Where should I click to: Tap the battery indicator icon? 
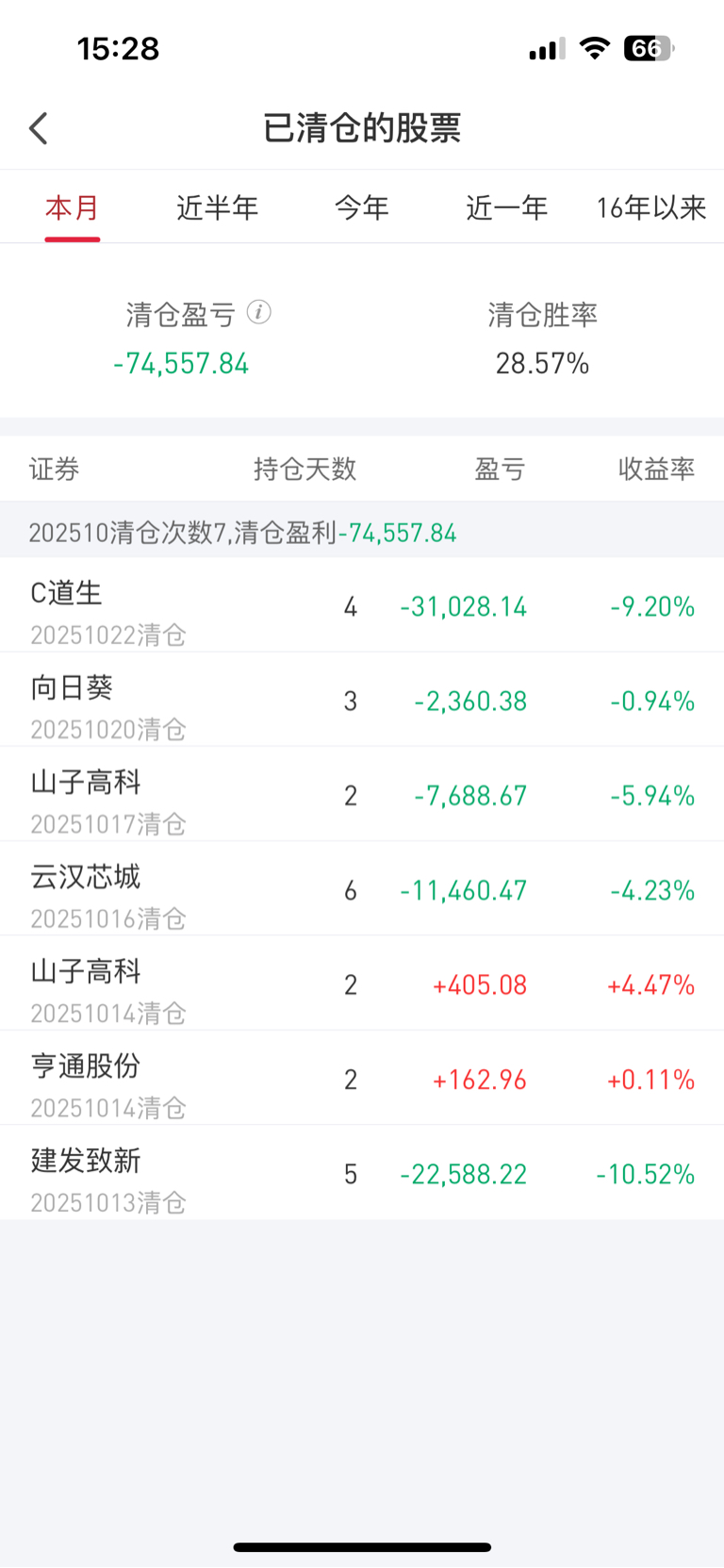(x=649, y=48)
